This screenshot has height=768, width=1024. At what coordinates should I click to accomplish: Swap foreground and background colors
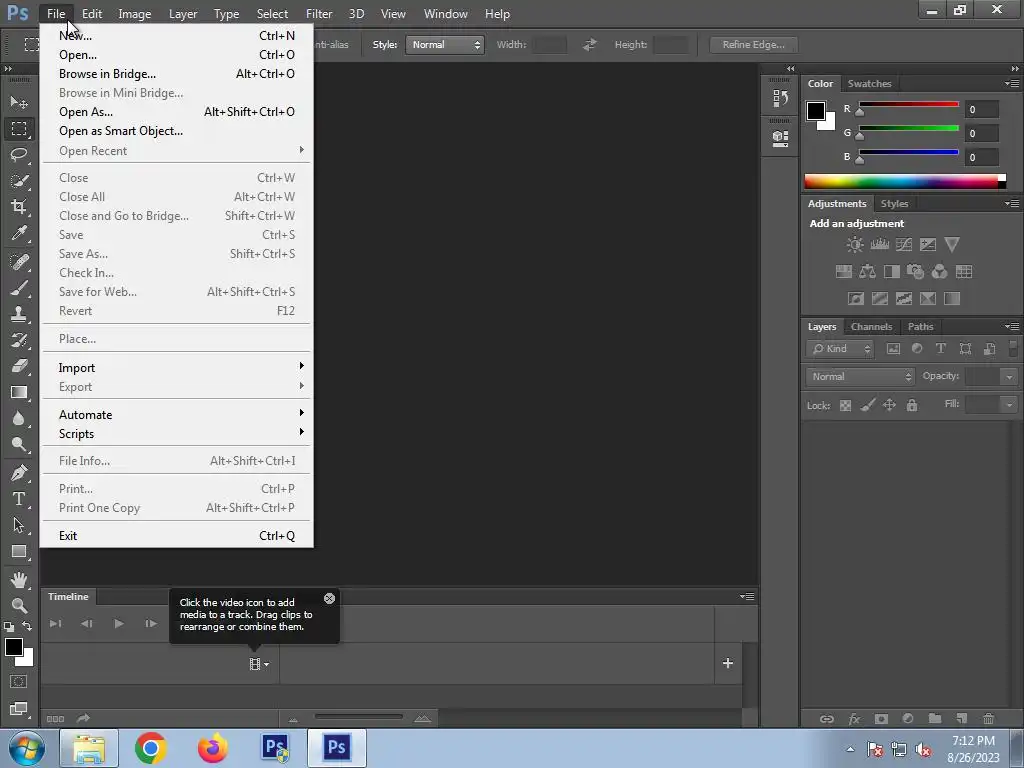click(x=27, y=626)
